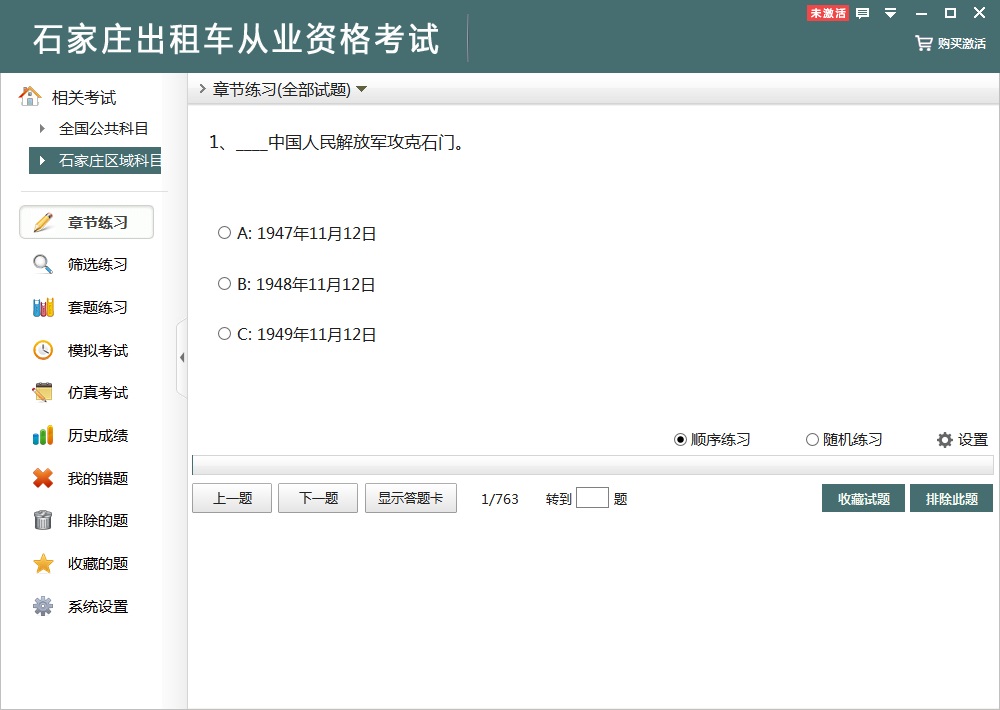The height and width of the screenshot is (710, 1000).
Task: Open 系统设置 in the sidebar
Action: click(87, 606)
